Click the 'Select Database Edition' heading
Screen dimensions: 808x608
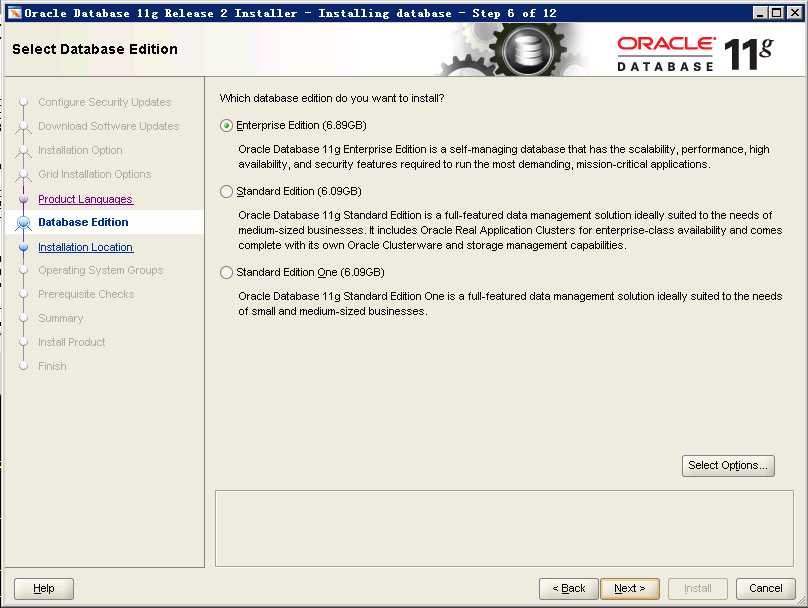(x=95, y=49)
